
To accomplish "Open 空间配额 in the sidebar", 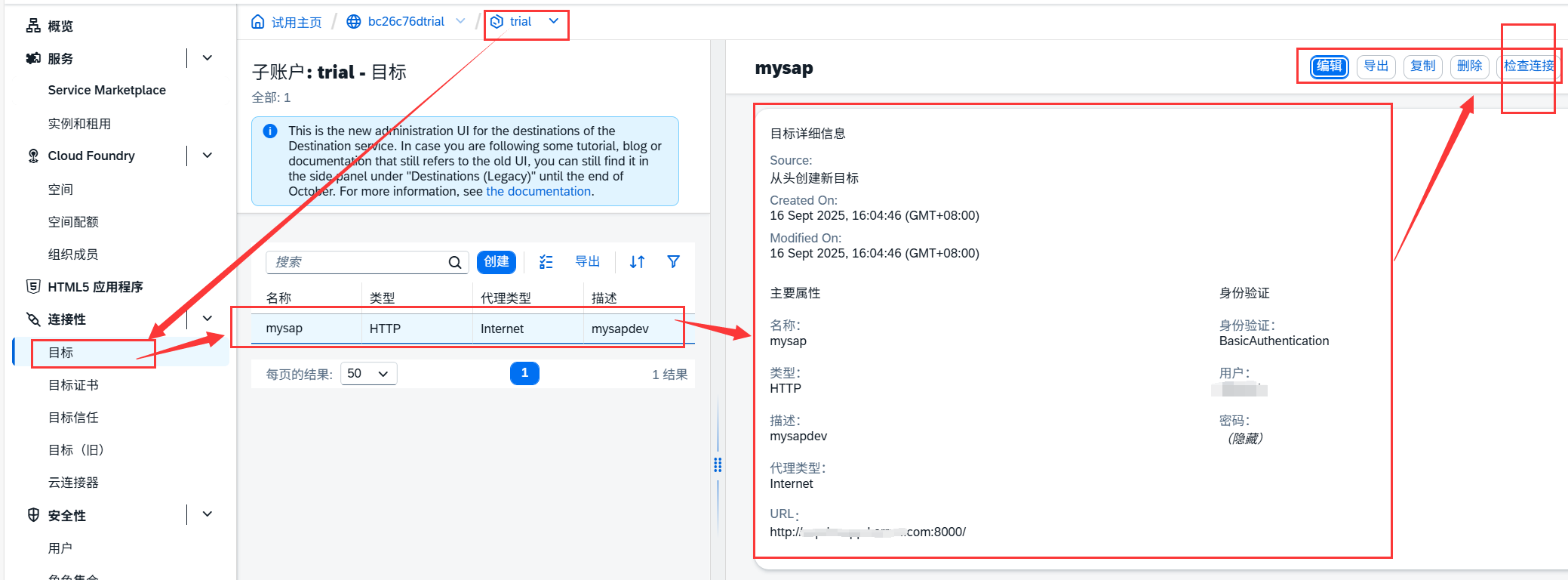I will click(x=73, y=222).
